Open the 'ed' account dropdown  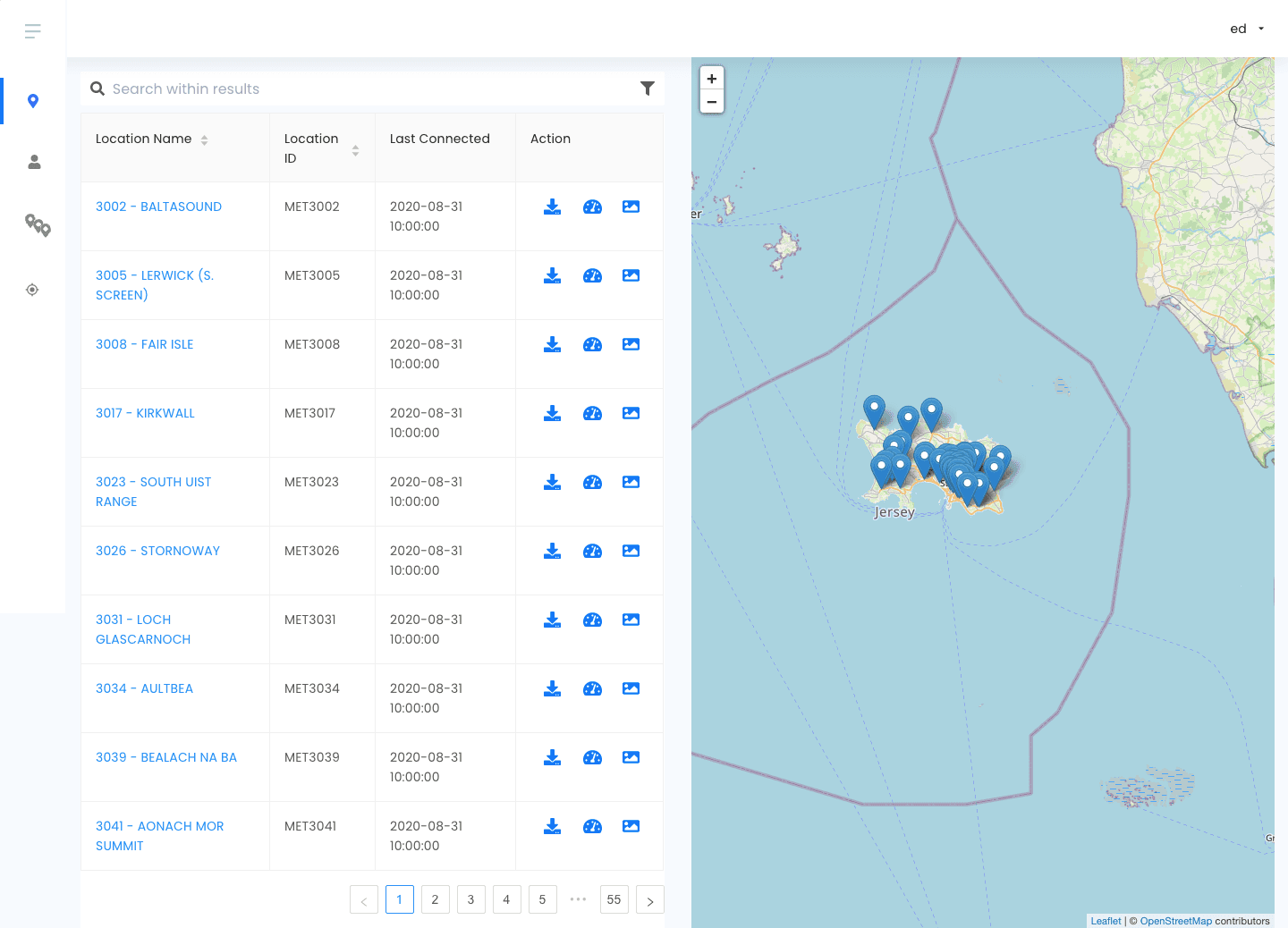click(x=1247, y=28)
